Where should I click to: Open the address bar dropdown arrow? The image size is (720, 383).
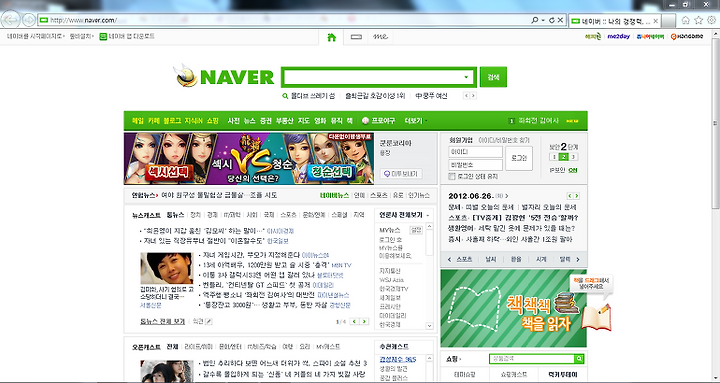(543, 20)
